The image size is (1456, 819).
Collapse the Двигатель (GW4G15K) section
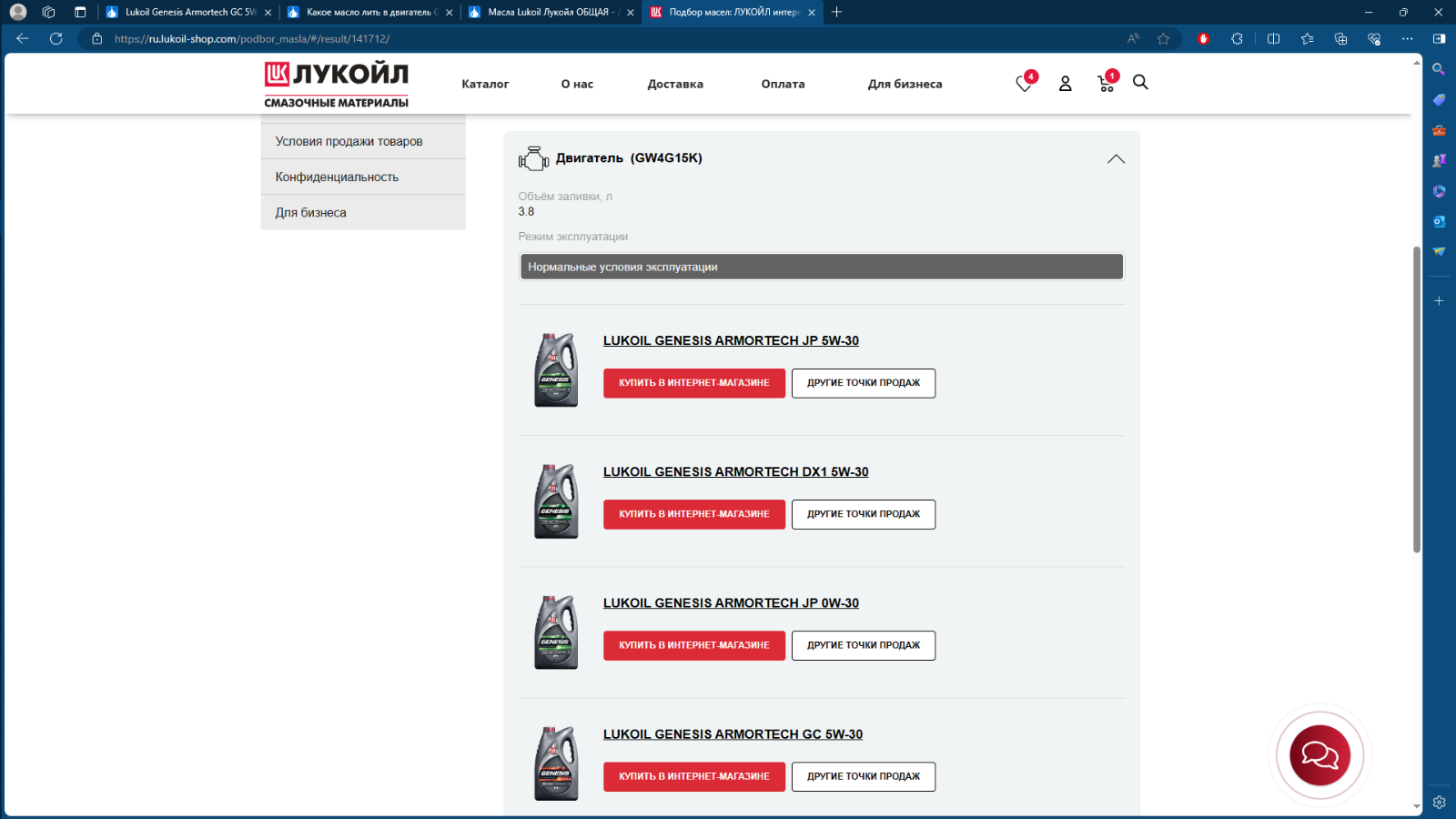pos(1116,158)
